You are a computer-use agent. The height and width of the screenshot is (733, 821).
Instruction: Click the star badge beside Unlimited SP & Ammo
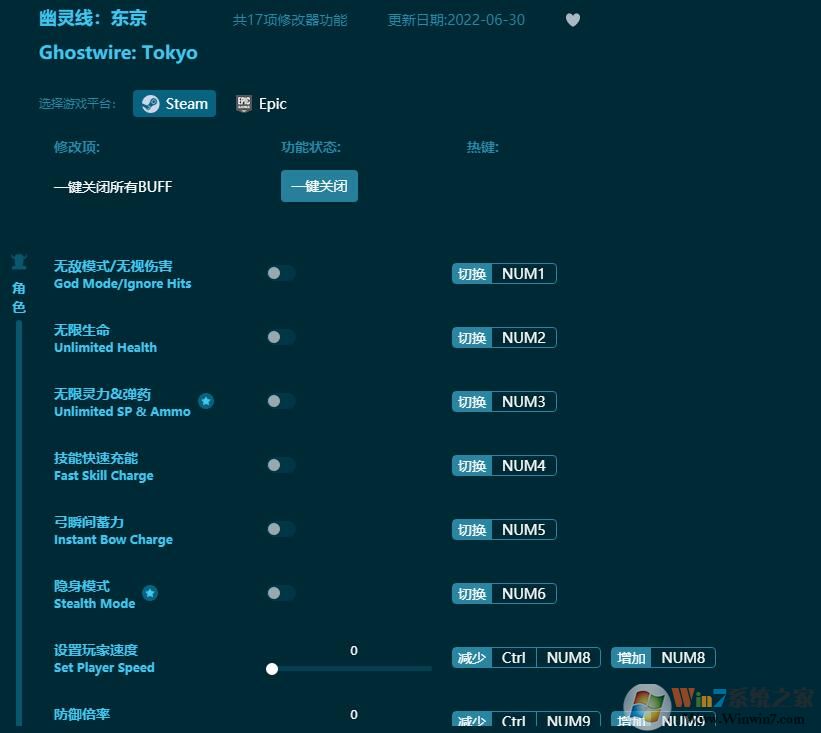pos(206,401)
